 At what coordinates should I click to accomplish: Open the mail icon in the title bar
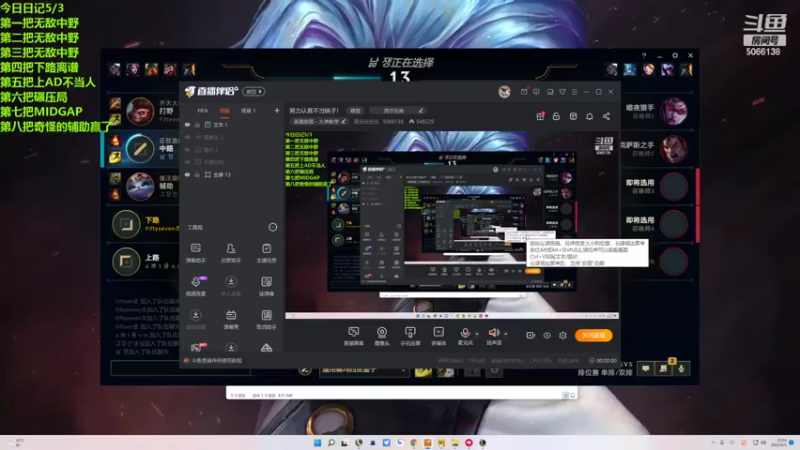524,92
